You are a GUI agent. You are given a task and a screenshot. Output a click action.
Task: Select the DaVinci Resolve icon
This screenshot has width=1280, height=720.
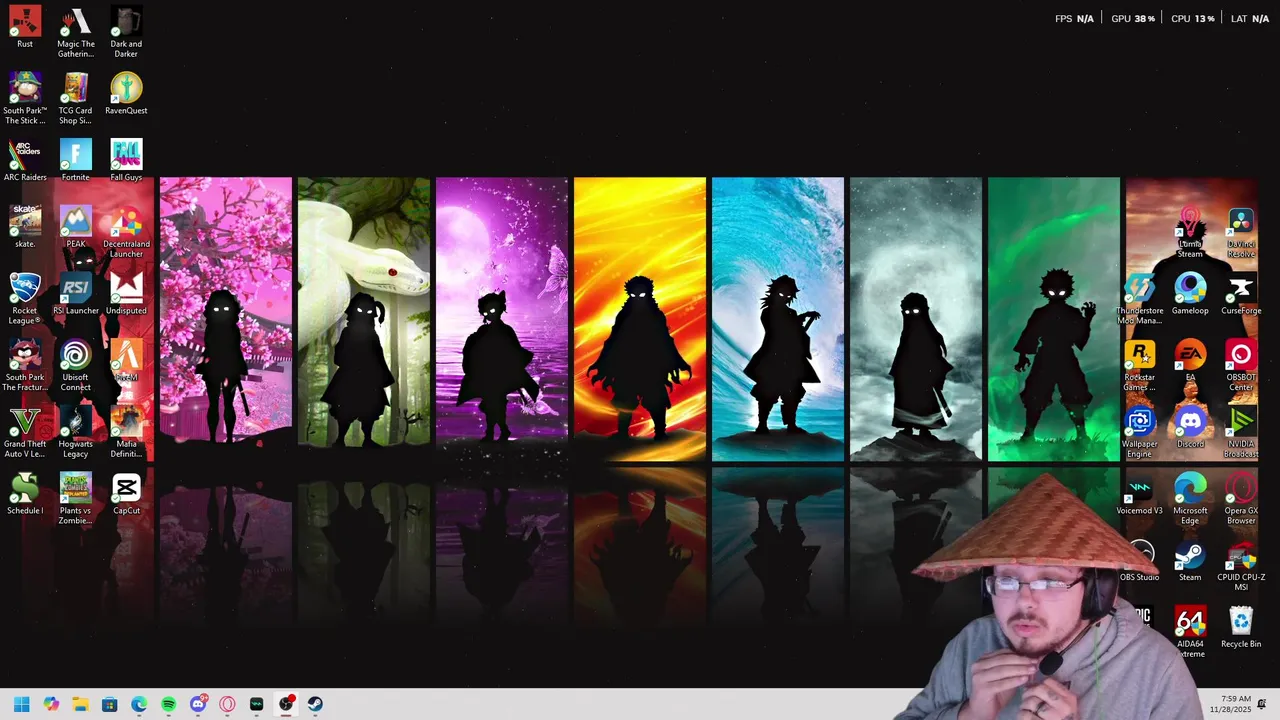pyautogui.click(x=1241, y=233)
